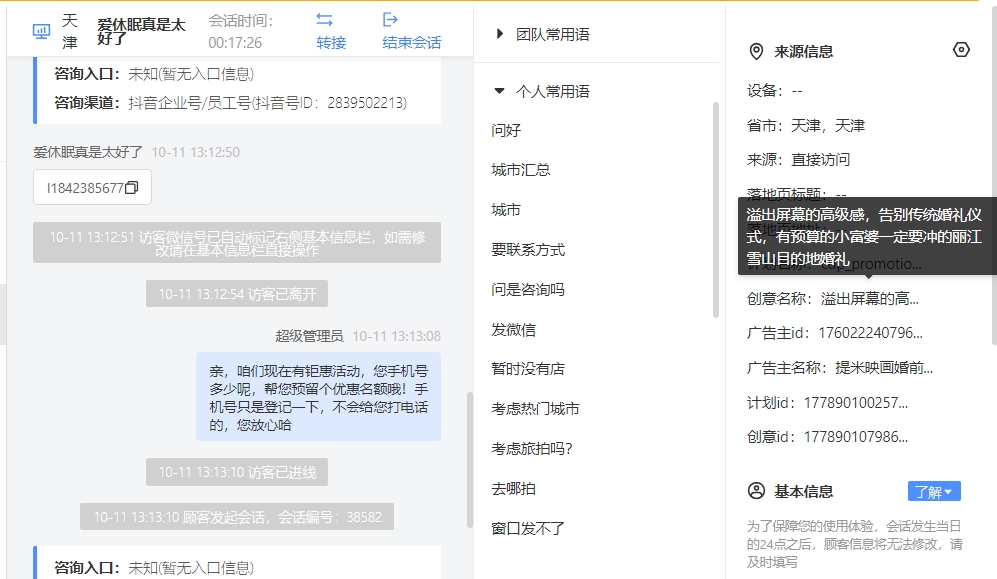
Task: Click the 基本信息 person icon
Action: point(756,491)
